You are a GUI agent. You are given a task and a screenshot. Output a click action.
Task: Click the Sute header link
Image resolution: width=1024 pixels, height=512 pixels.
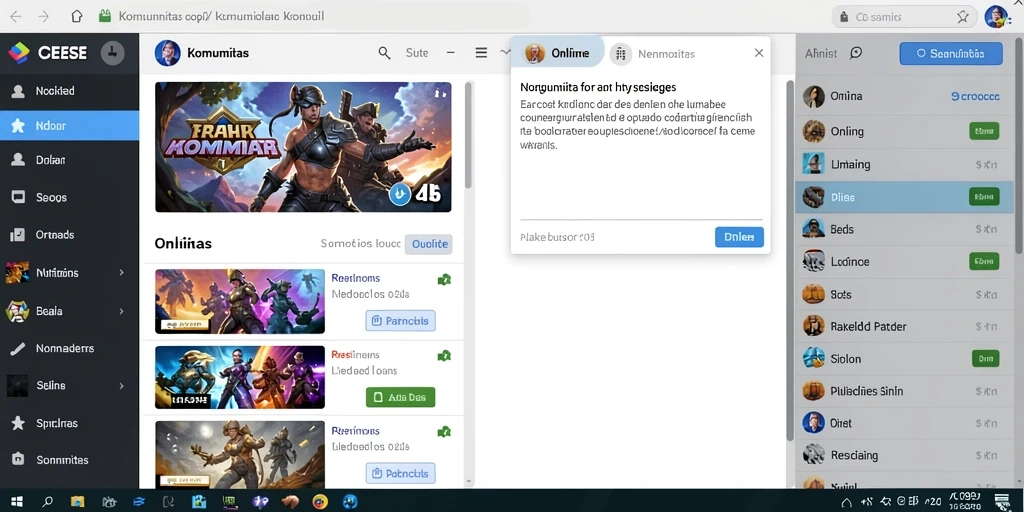417,53
